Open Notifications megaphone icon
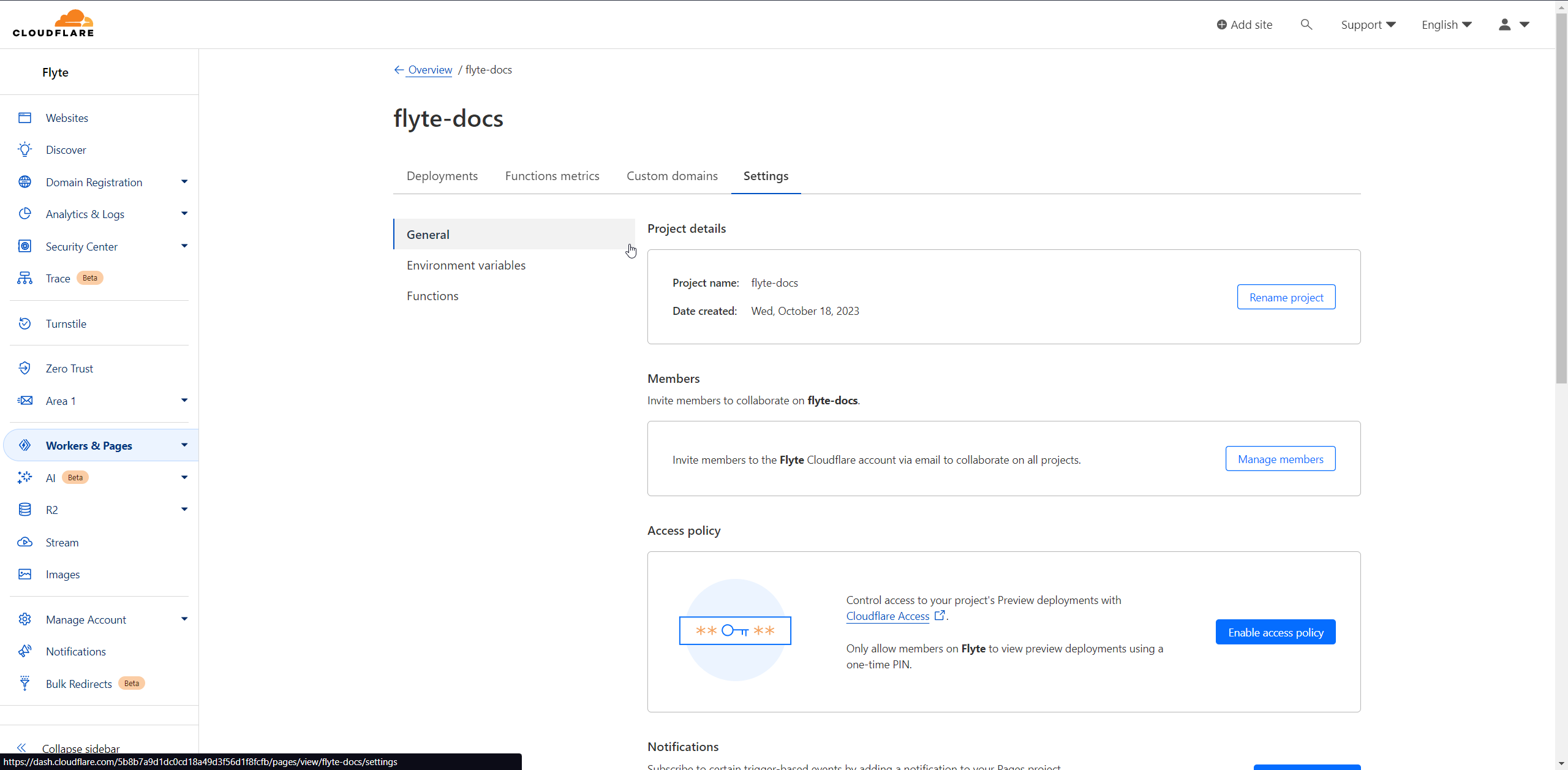1568x770 pixels. 24,651
